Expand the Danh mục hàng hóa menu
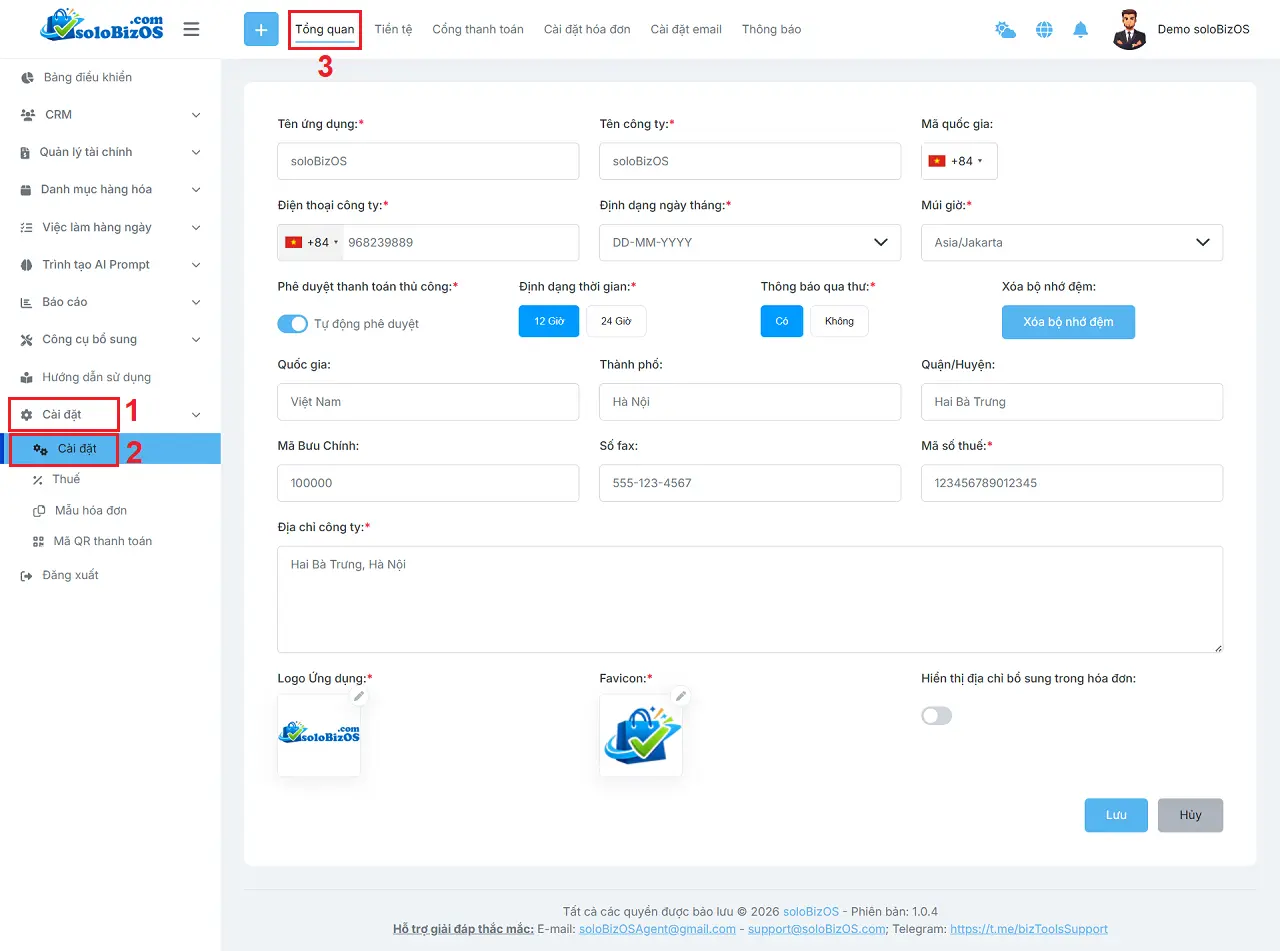The height and width of the screenshot is (951, 1280). tap(196, 190)
